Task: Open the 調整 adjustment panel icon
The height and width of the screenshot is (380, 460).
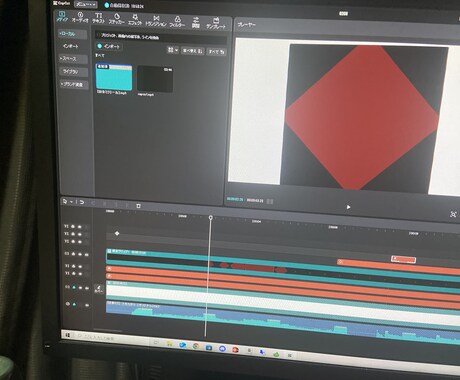Action: (x=196, y=22)
